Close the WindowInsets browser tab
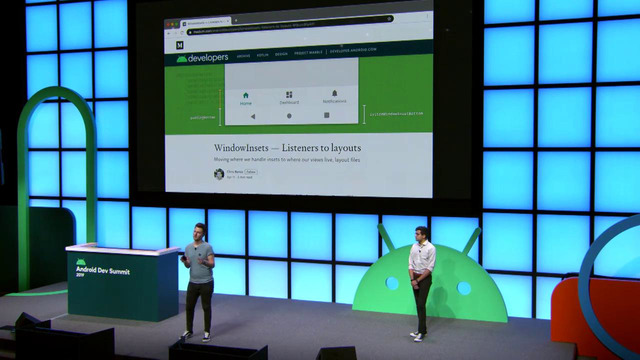Viewport: 640px width, 360px height. click(228, 21)
